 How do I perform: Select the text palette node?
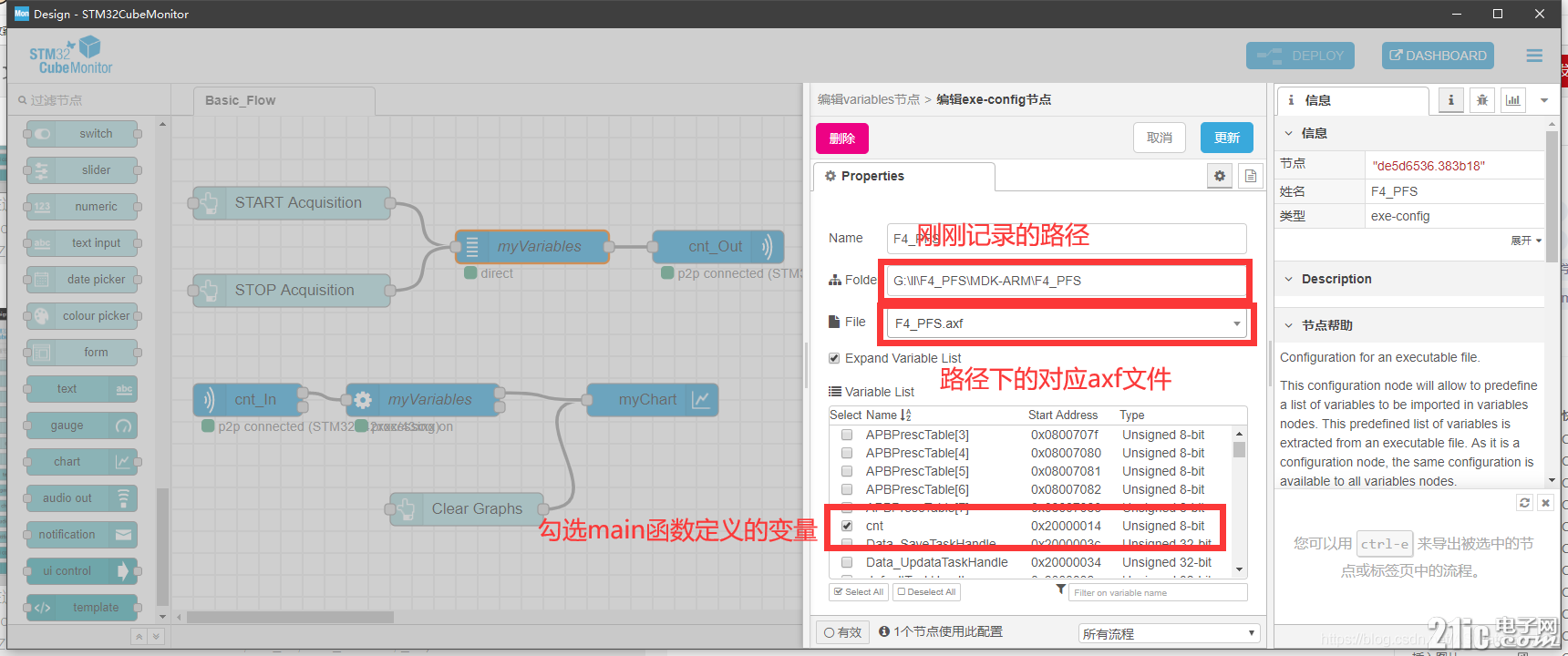click(x=82, y=389)
